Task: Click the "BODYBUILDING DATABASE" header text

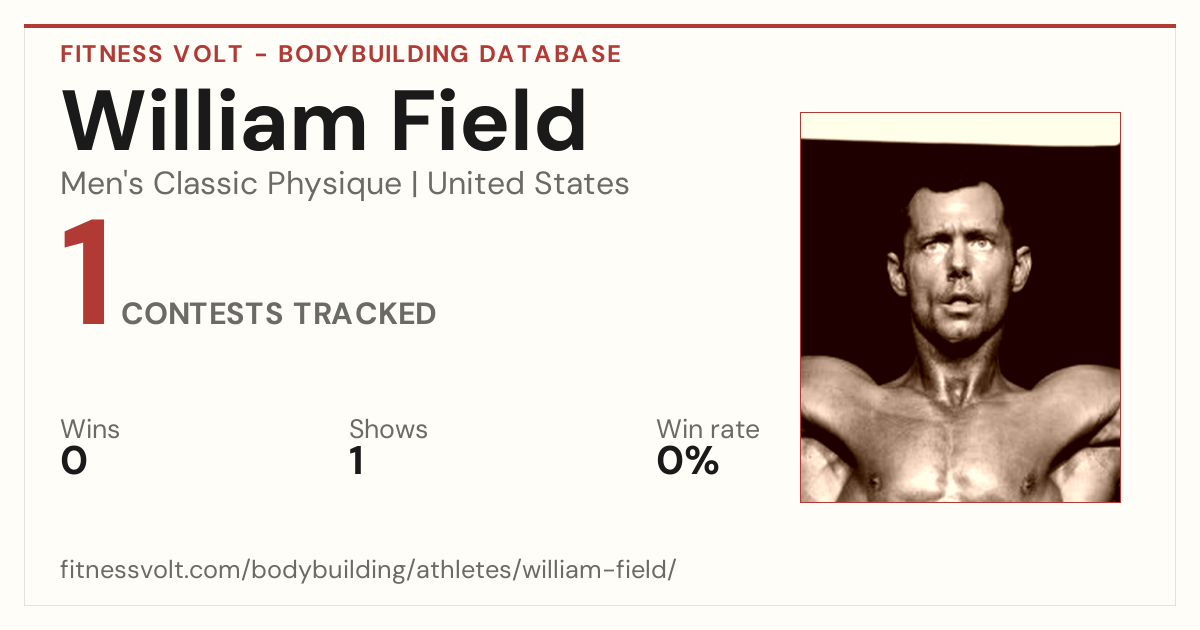Action: (x=450, y=54)
